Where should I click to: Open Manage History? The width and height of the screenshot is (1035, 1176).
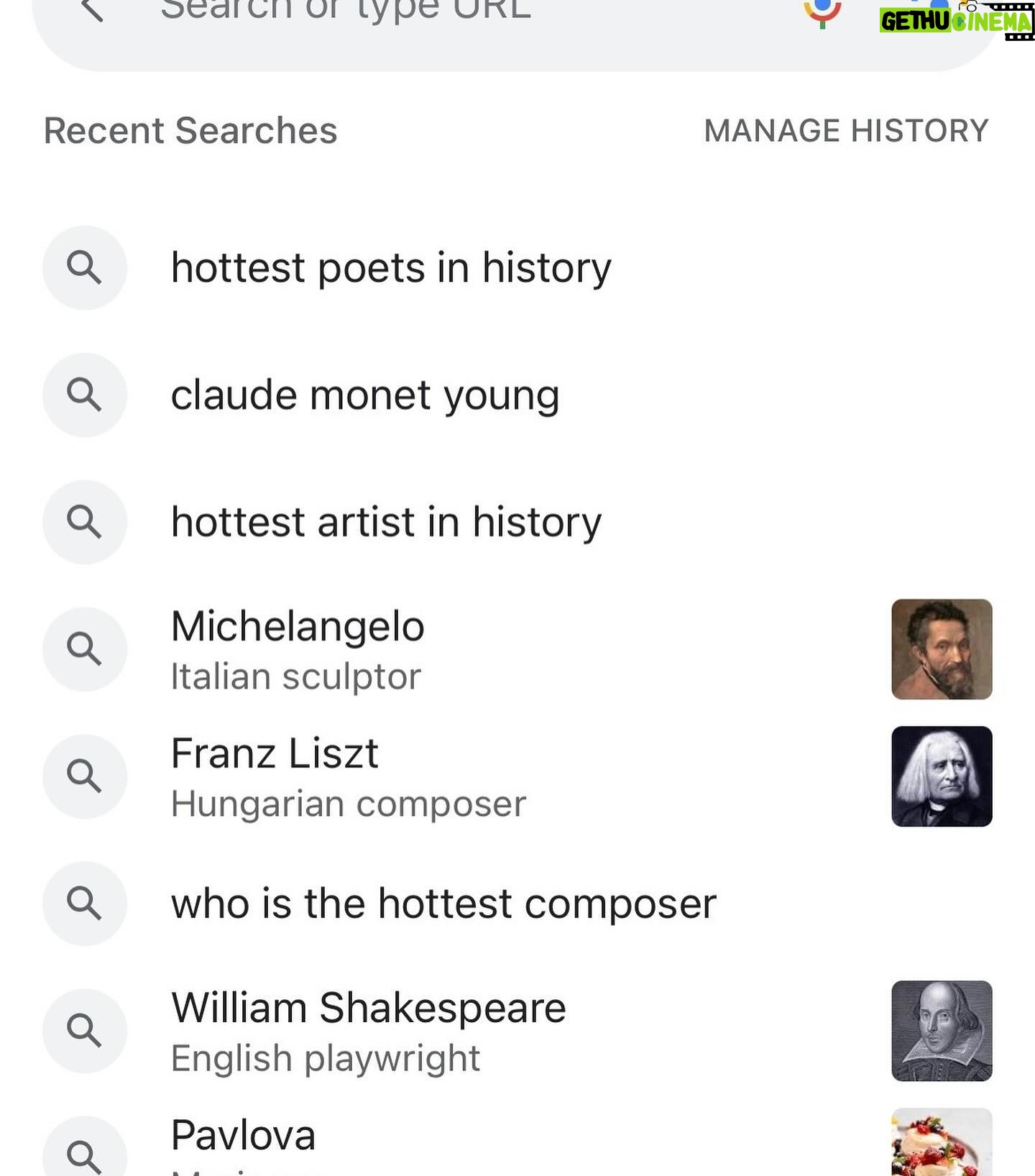click(x=847, y=131)
